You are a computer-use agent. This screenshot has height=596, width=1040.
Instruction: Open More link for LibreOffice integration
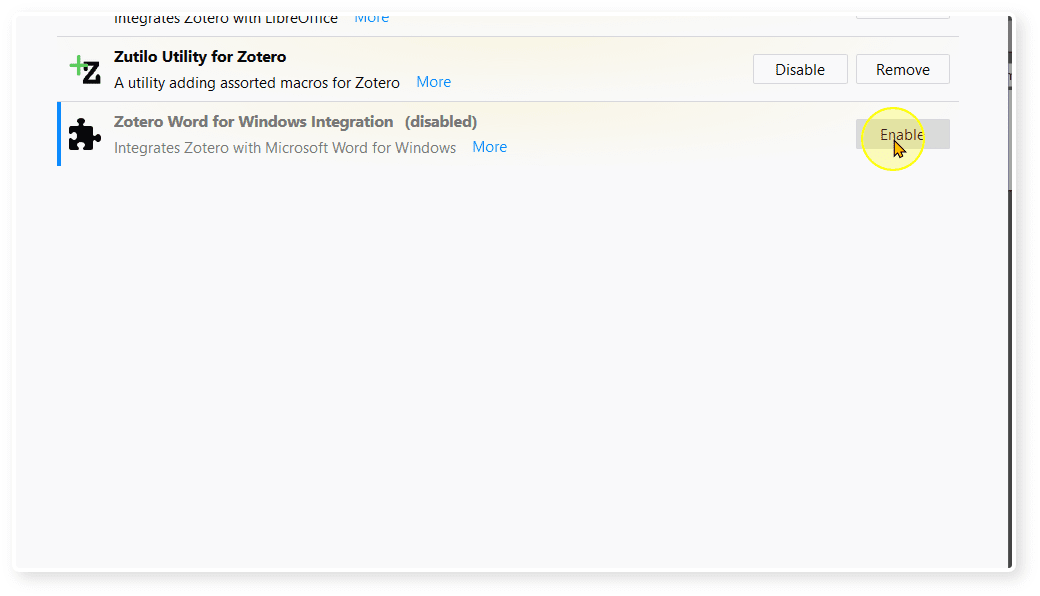coord(371,19)
